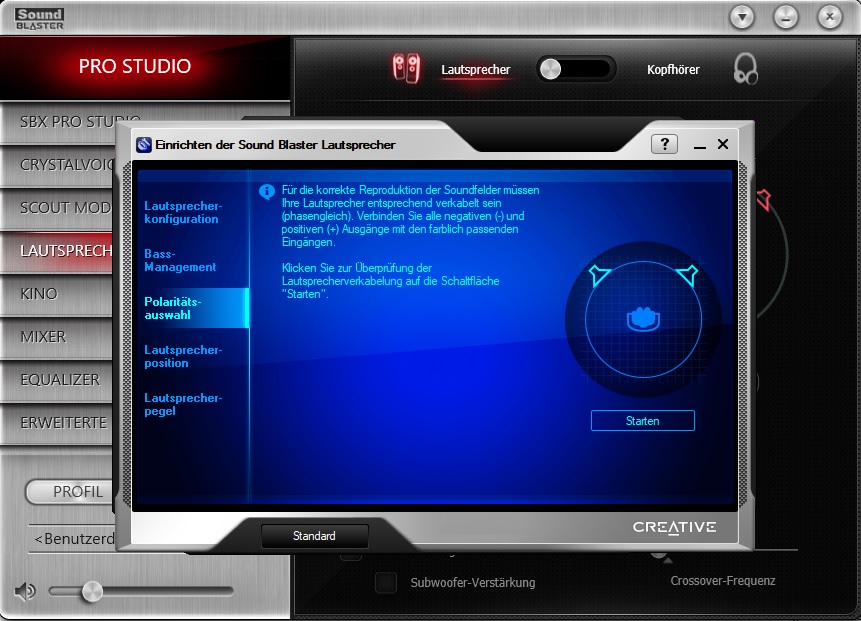This screenshot has height=621, width=861.
Task: Select the Kopfhörer output label
Action: [x=673, y=70]
